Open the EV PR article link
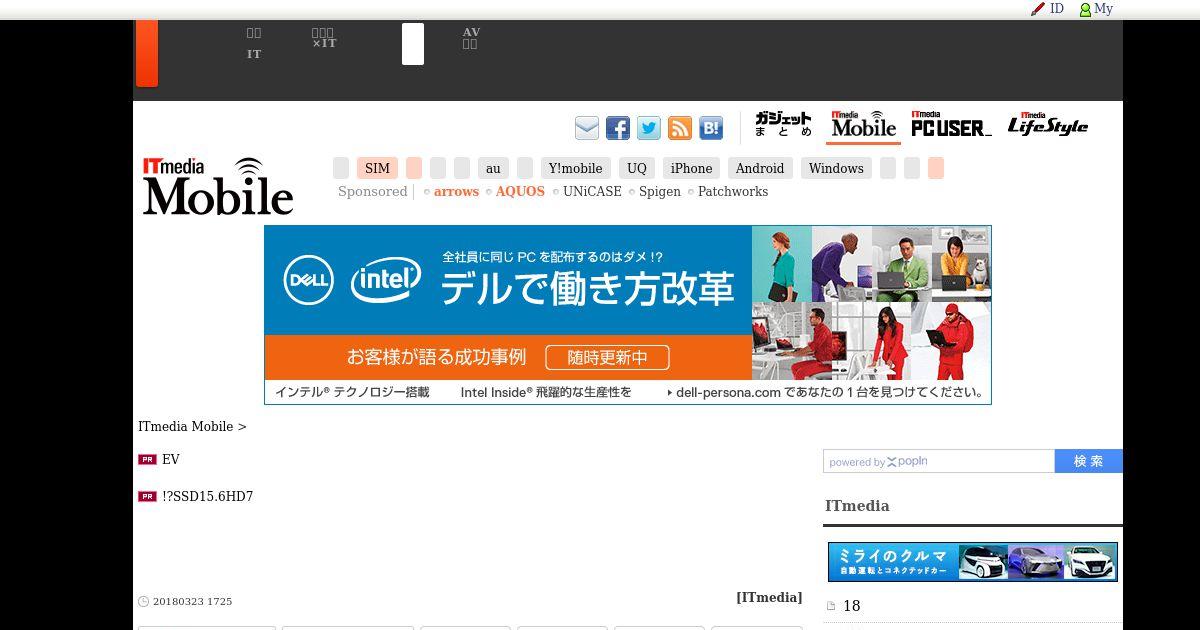Image resolution: width=1200 pixels, height=630 pixels. pos(171,459)
